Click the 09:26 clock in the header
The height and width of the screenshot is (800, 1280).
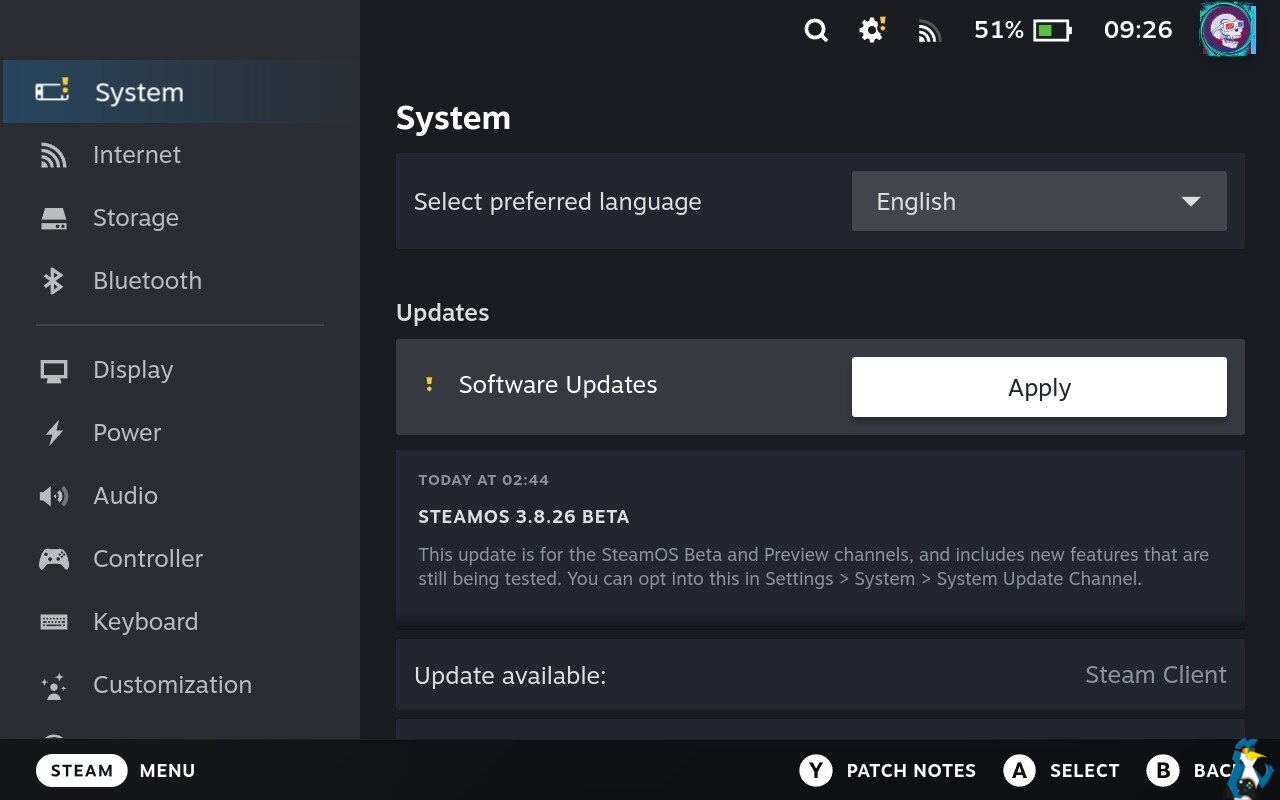point(1138,30)
